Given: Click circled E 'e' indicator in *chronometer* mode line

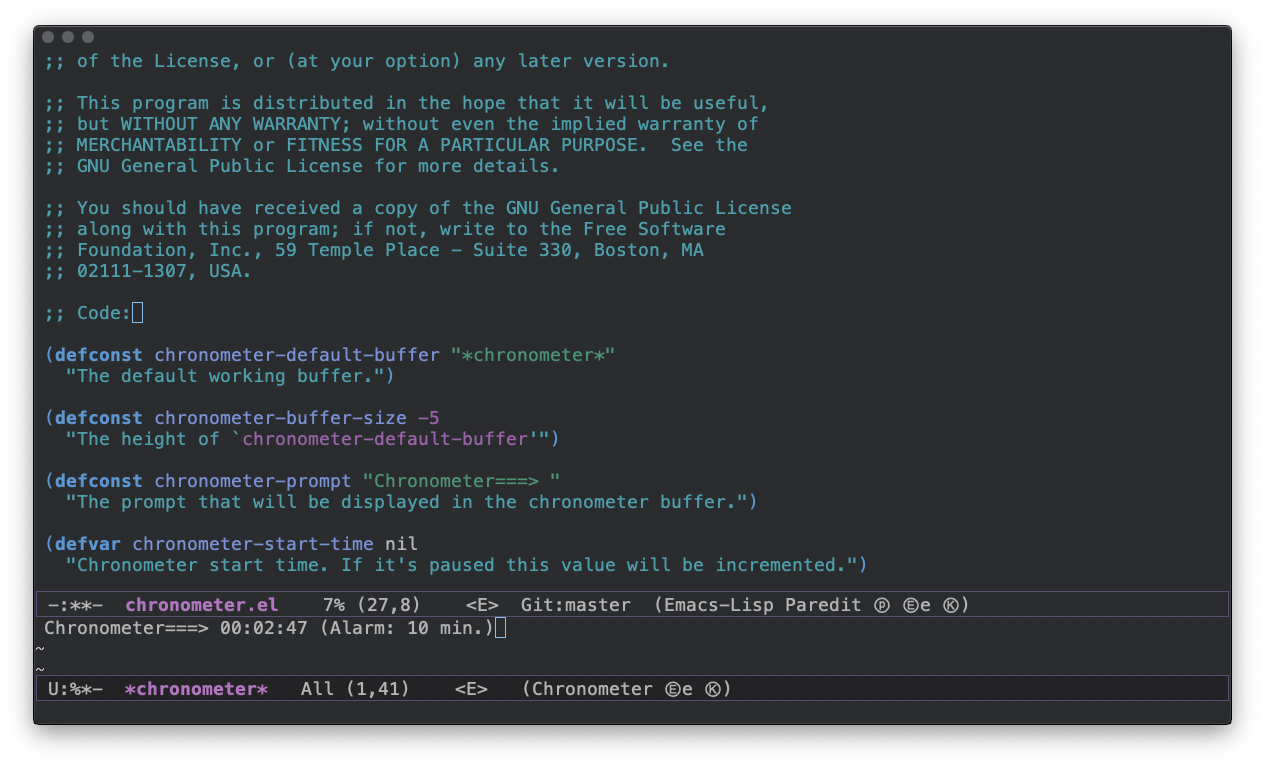Looking at the screenshot, I should pos(678,689).
